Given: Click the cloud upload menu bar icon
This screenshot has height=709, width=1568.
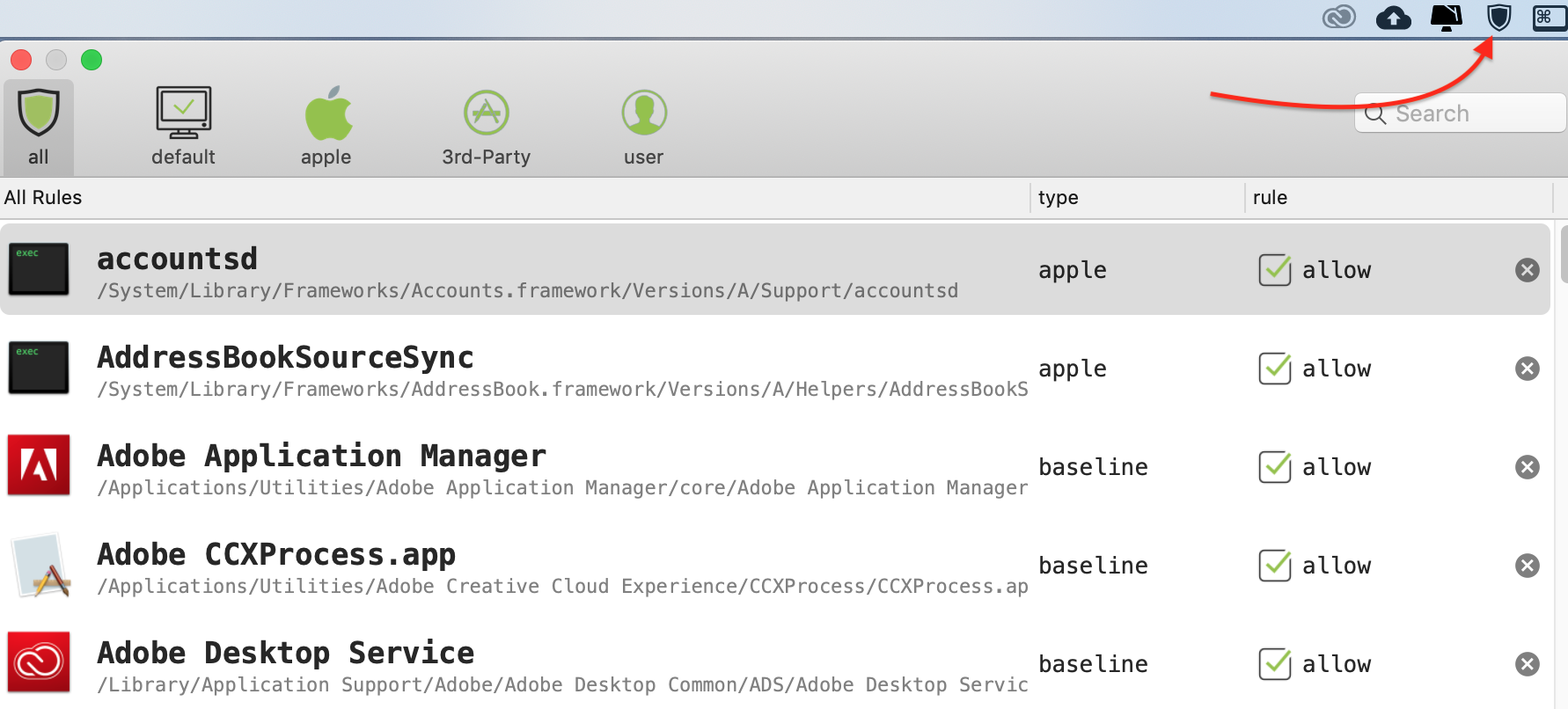Looking at the screenshot, I should click(x=1393, y=18).
